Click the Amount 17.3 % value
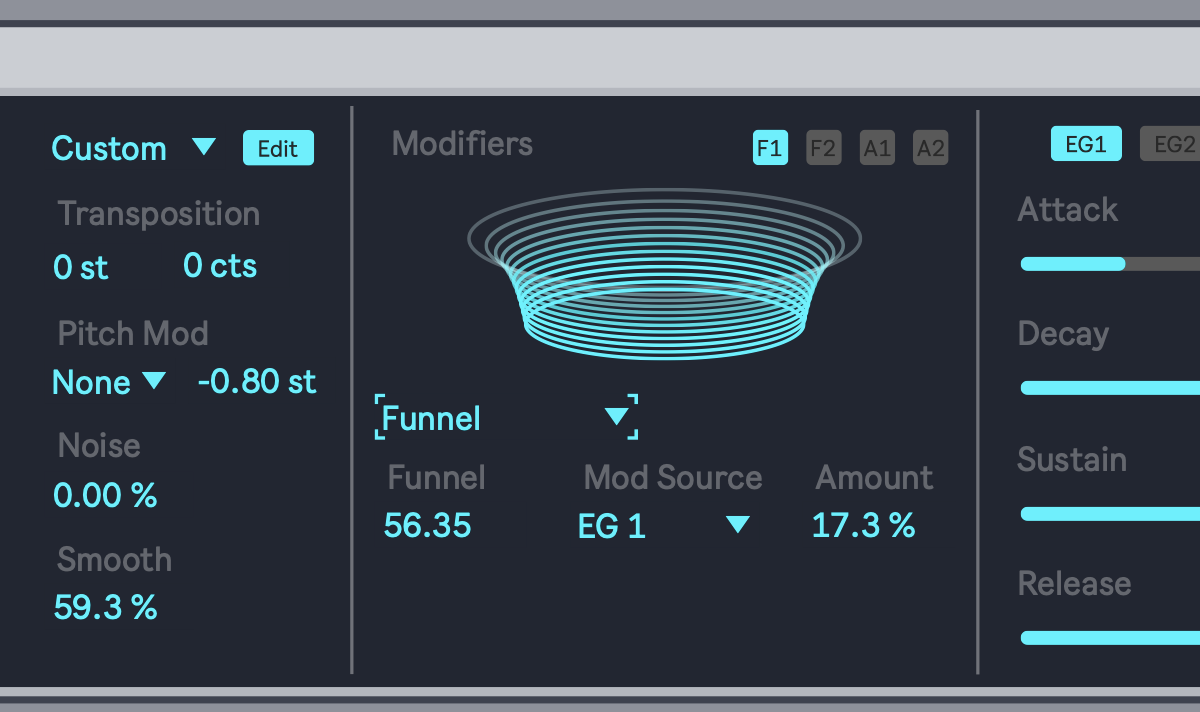The width and height of the screenshot is (1200, 712). click(x=863, y=525)
